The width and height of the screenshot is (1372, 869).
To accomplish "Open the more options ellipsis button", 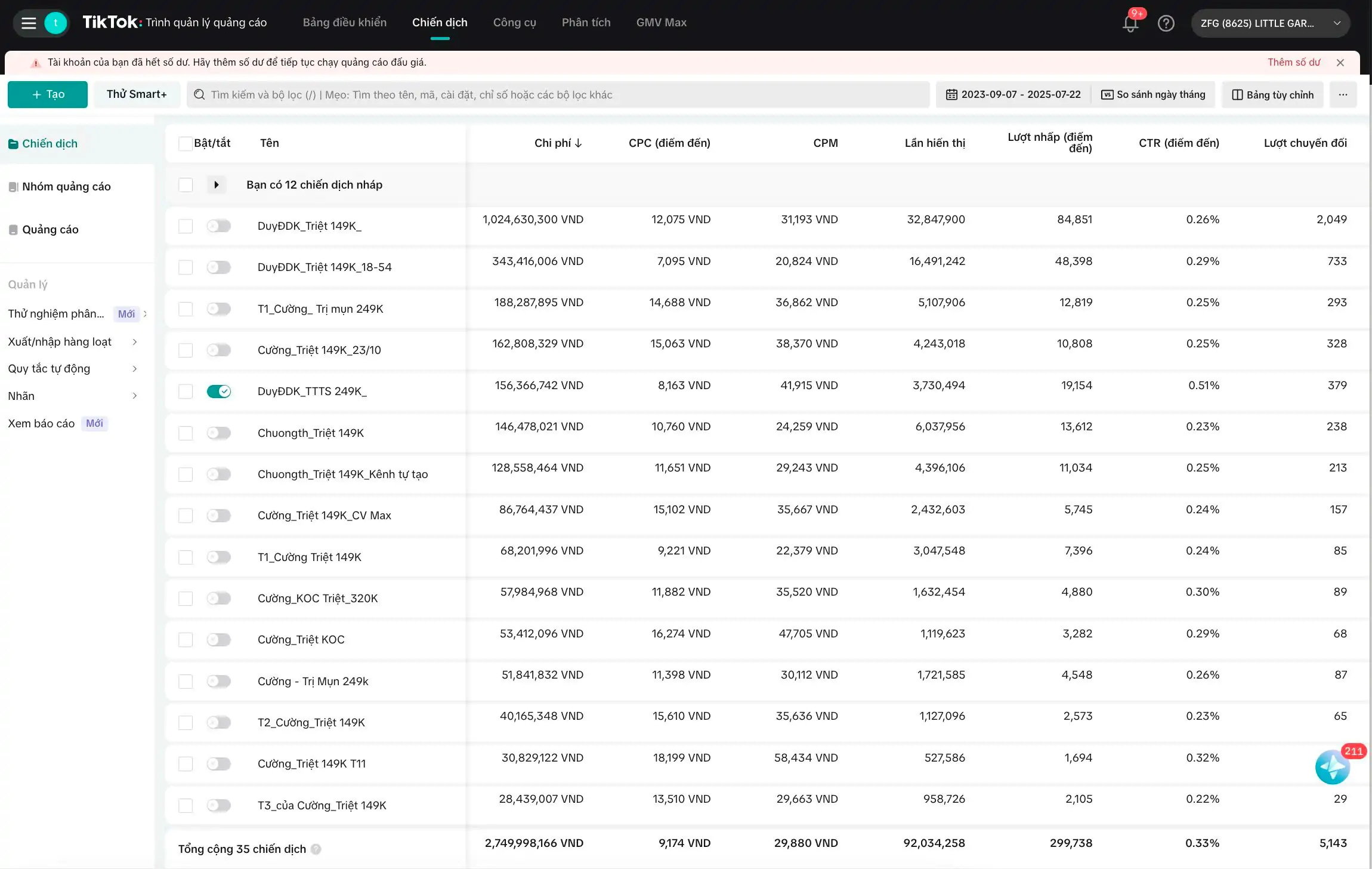I will point(1343,95).
